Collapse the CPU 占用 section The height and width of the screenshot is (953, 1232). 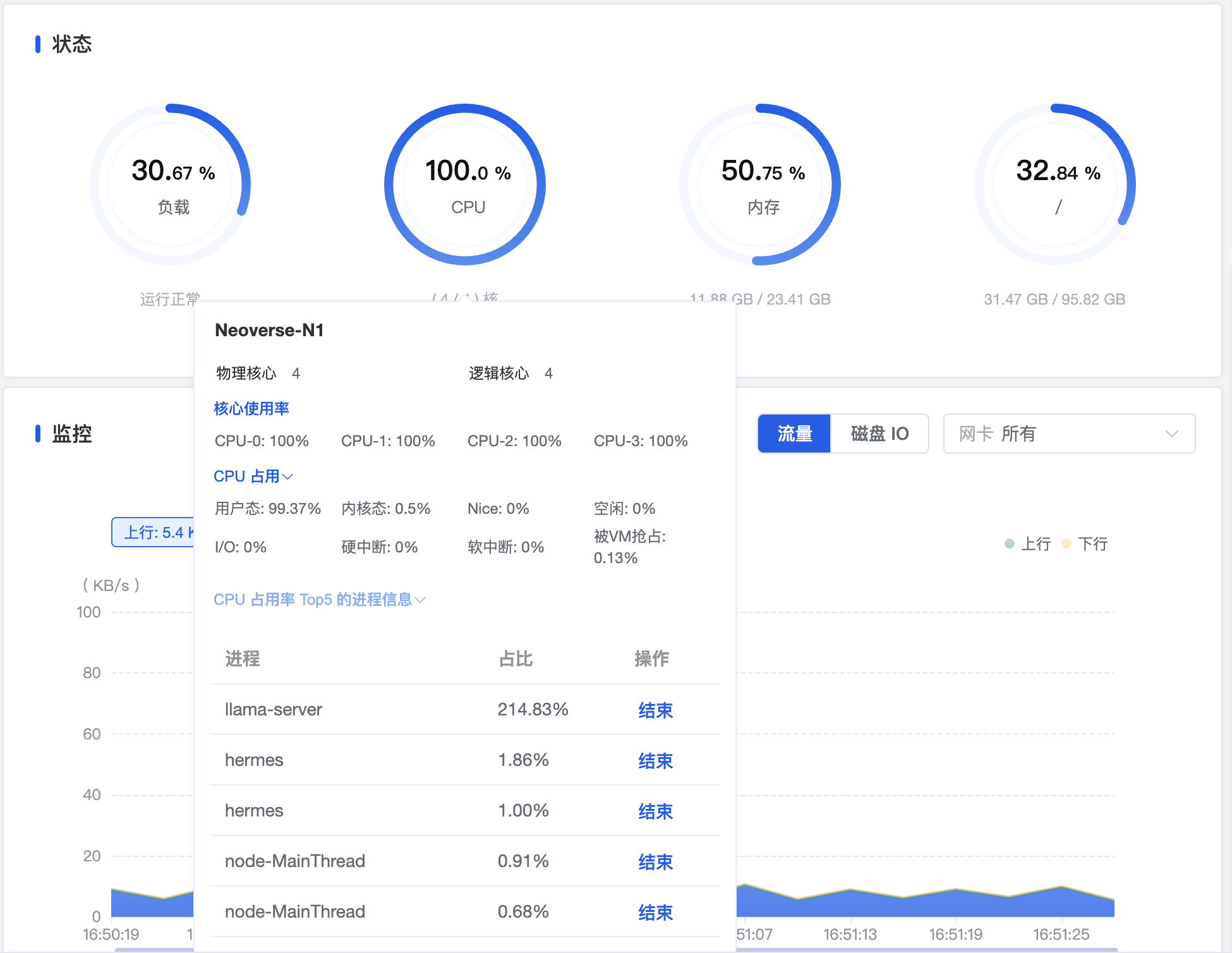[253, 476]
